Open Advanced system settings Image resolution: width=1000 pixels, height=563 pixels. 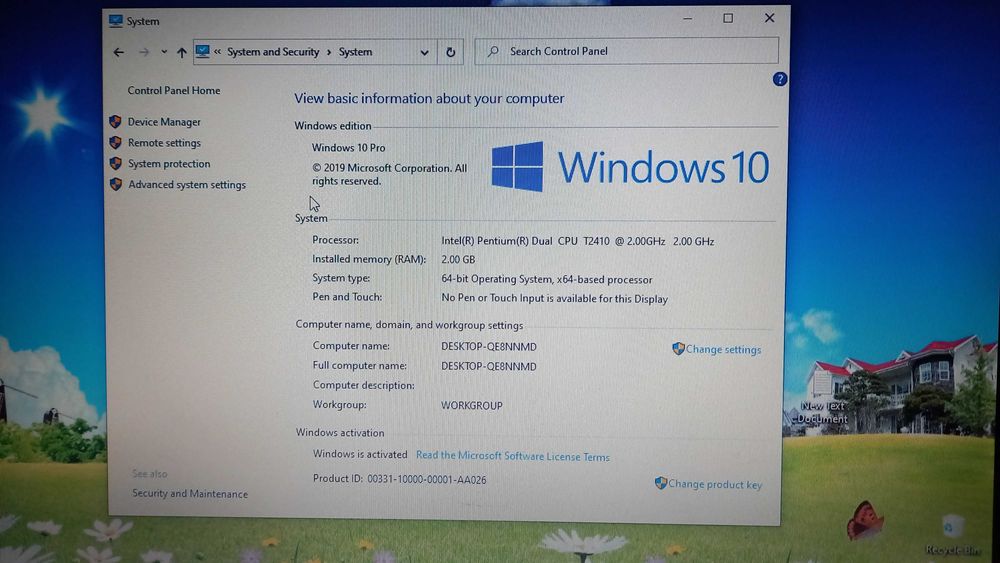187,185
